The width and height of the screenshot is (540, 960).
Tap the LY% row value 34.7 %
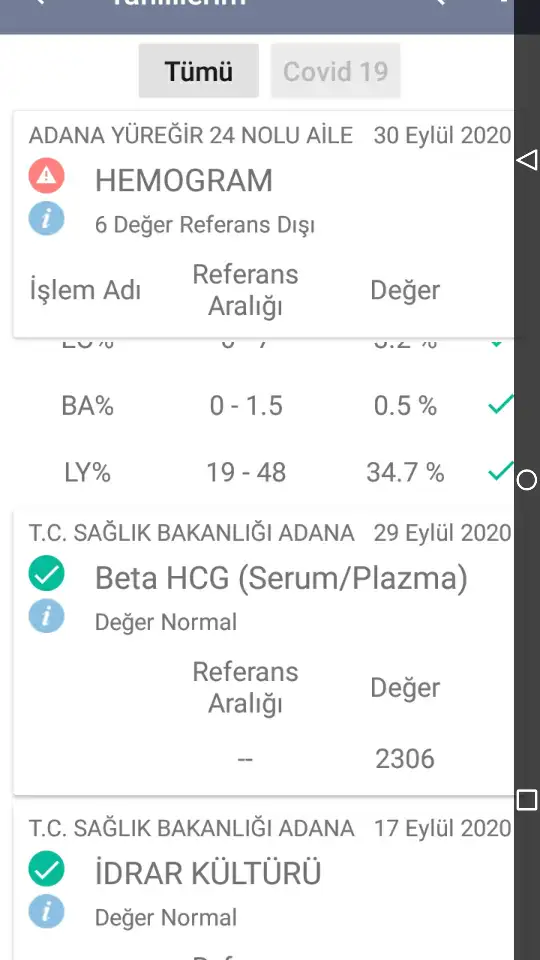[x=405, y=472]
